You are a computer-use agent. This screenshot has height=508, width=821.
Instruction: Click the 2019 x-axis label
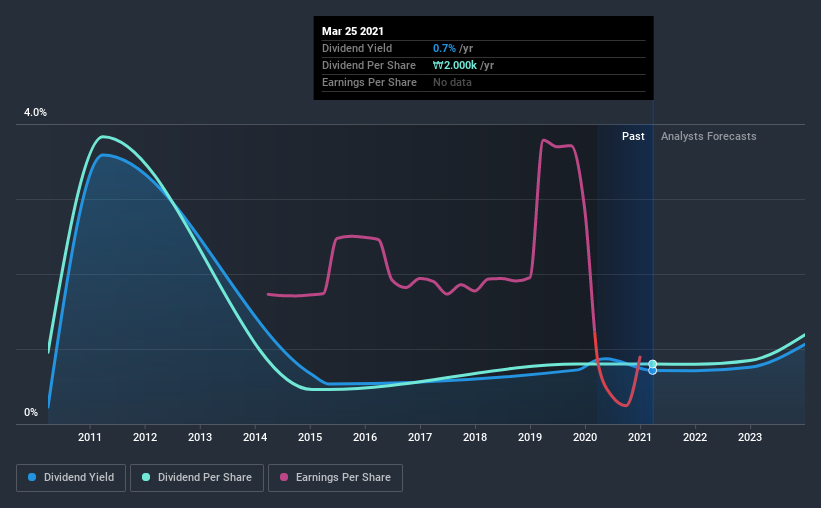(530, 437)
